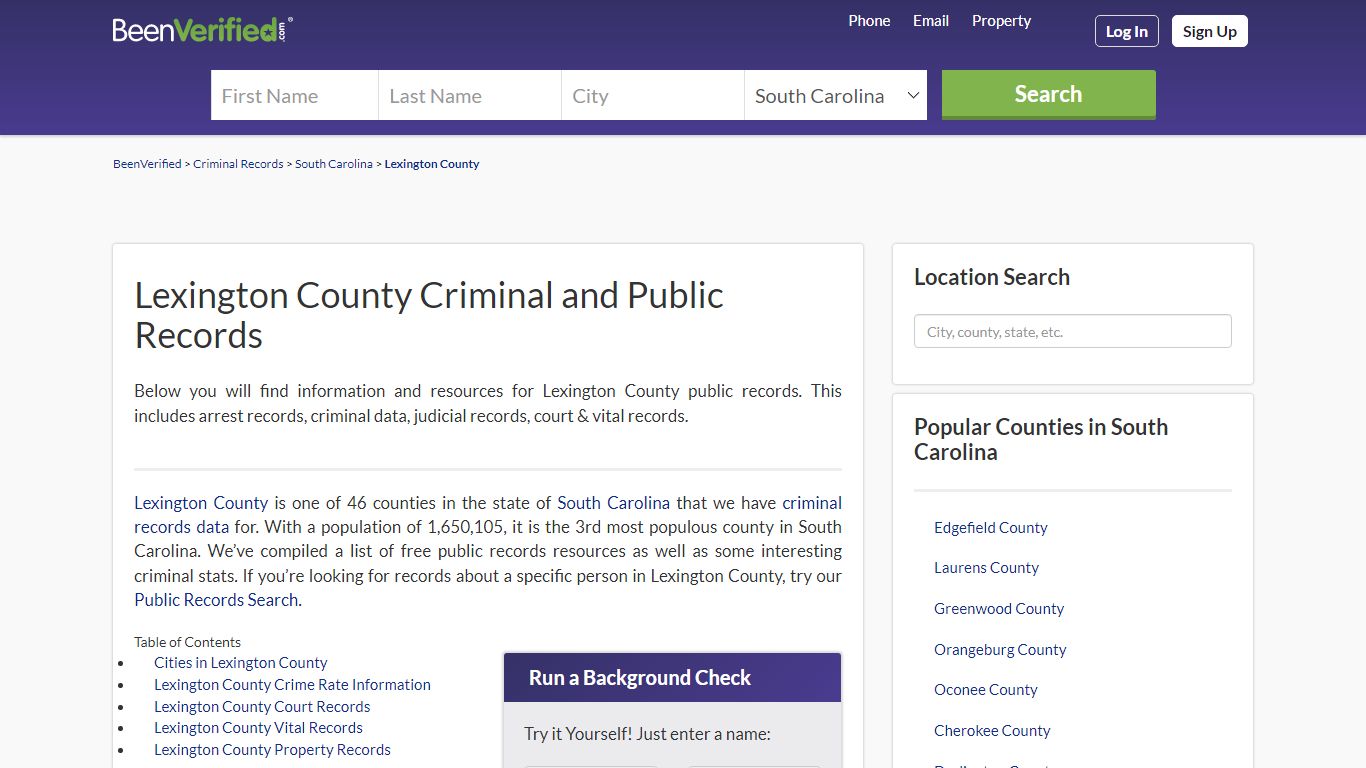Screen dimensions: 1366x768
Task: Focus the First Name field
Action: pos(294,95)
